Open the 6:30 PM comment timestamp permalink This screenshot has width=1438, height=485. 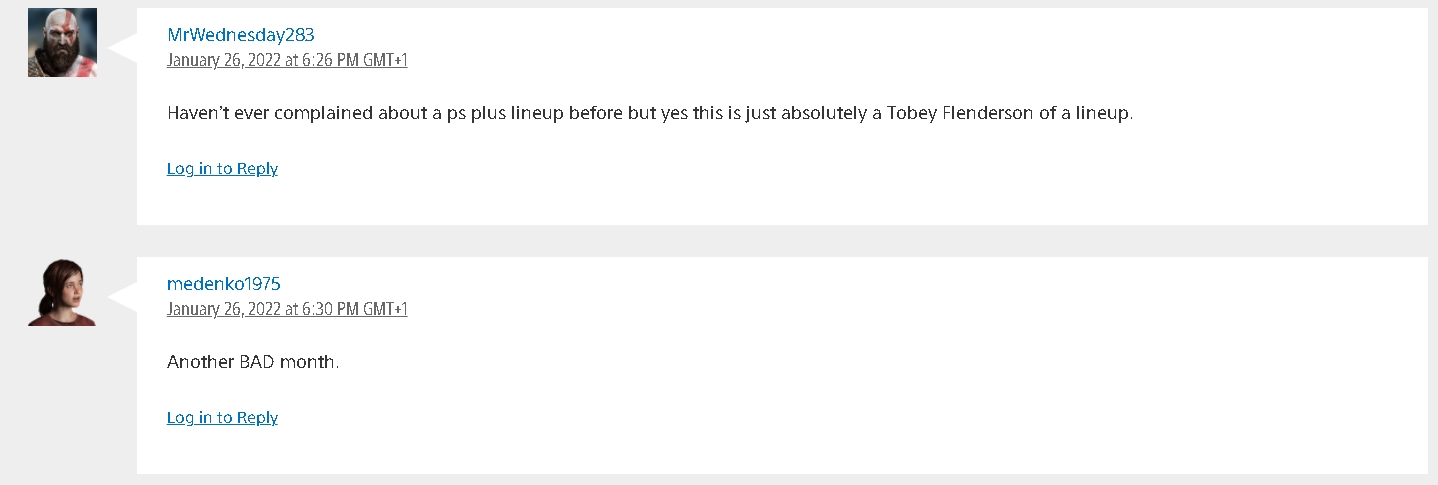pos(287,309)
